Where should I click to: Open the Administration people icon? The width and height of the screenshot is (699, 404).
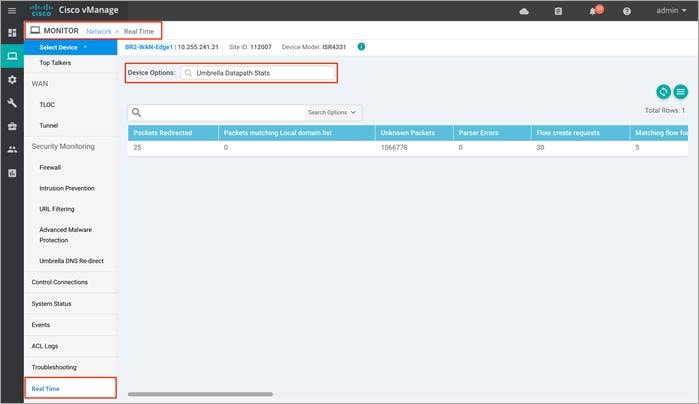point(12,150)
